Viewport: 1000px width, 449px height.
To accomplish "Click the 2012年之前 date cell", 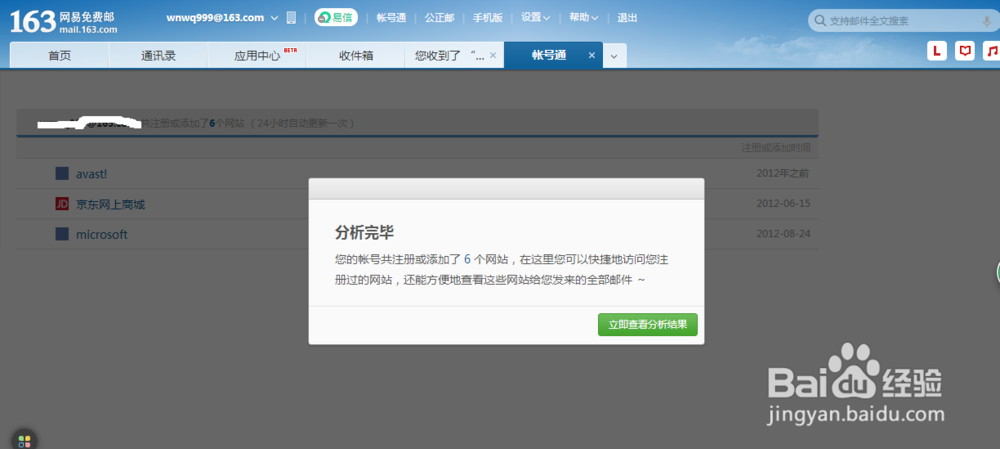I will coord(783,173).
